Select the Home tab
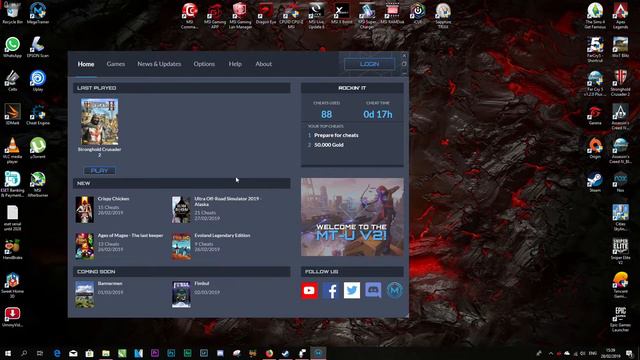 pyautogui.click(x=86, y=64)
